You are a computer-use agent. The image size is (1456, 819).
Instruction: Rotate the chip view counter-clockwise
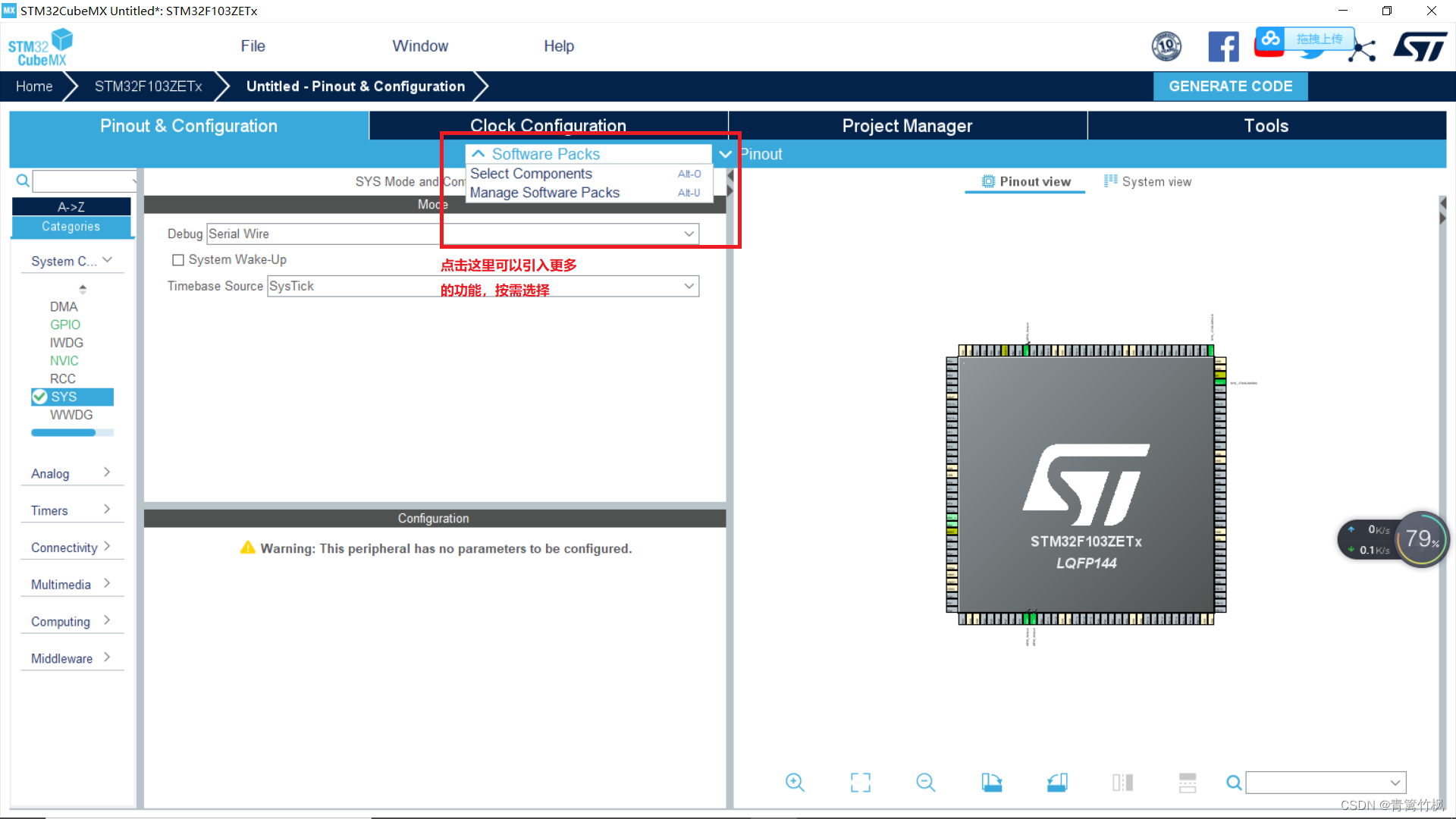click(1057, 783)
